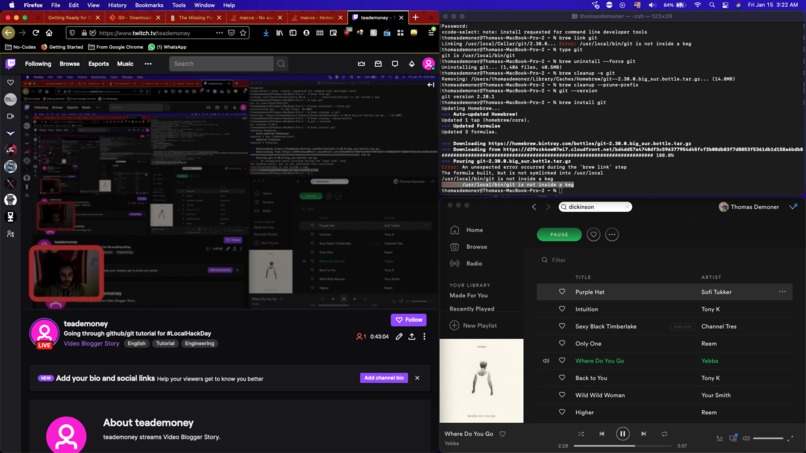
Task: Click the Twitch search field
Action: point(222,64)
